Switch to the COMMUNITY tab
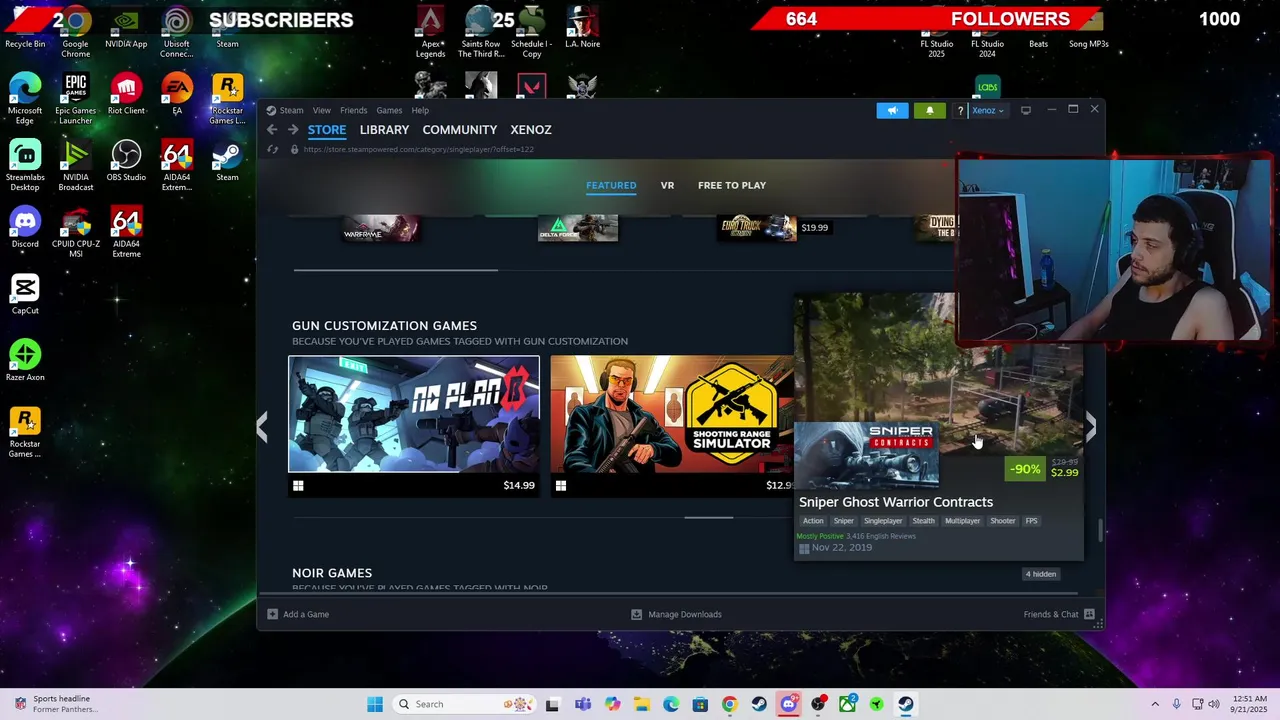 coord(460,130)
